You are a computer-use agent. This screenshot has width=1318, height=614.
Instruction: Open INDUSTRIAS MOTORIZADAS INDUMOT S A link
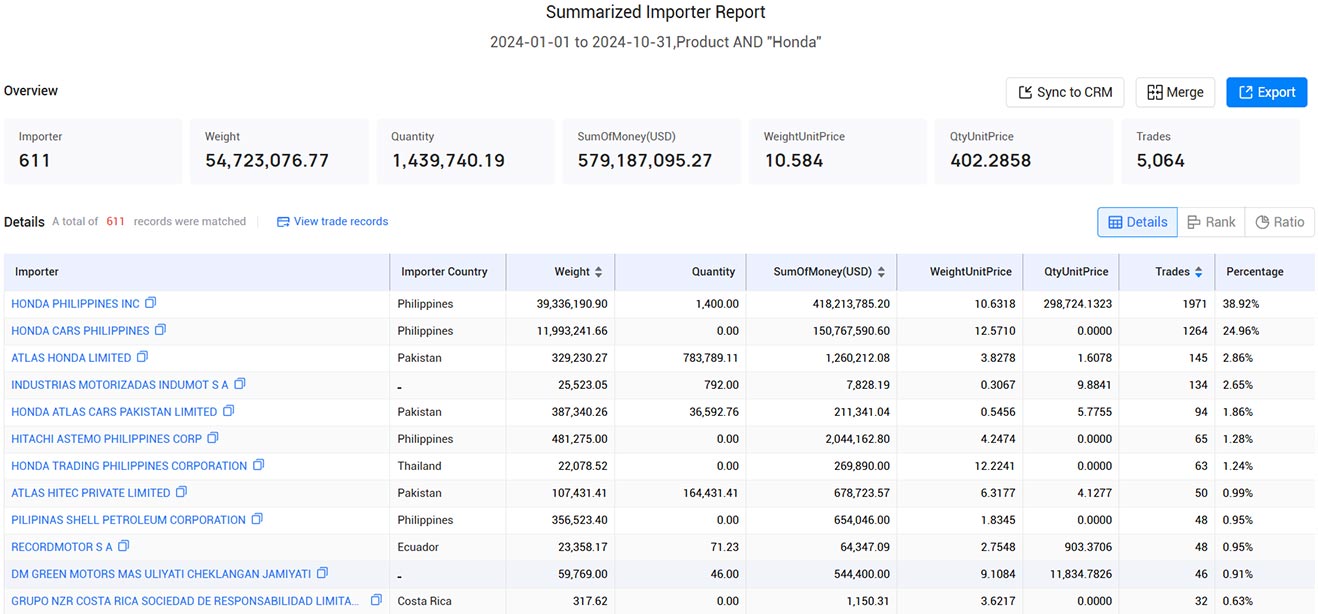[120, 385]
